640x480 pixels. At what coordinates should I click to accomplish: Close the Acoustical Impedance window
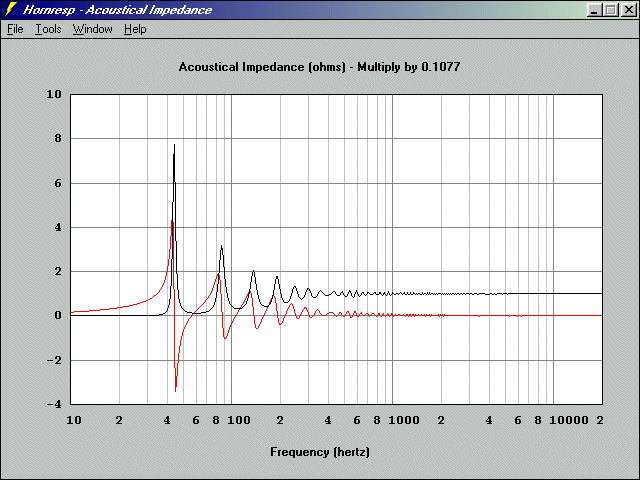coord(629,10)
